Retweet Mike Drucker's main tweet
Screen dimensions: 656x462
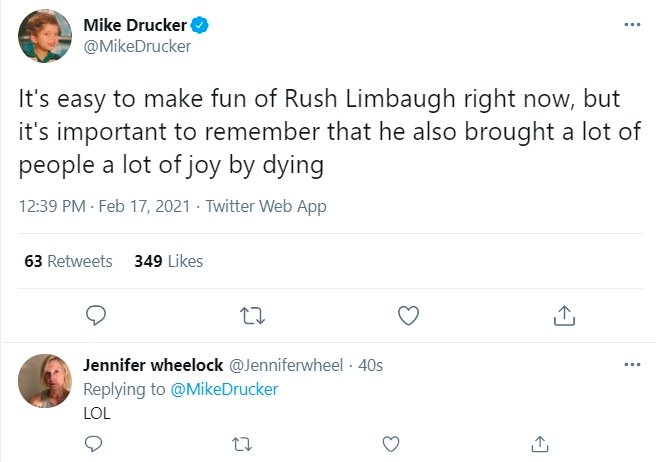[250, 316]
